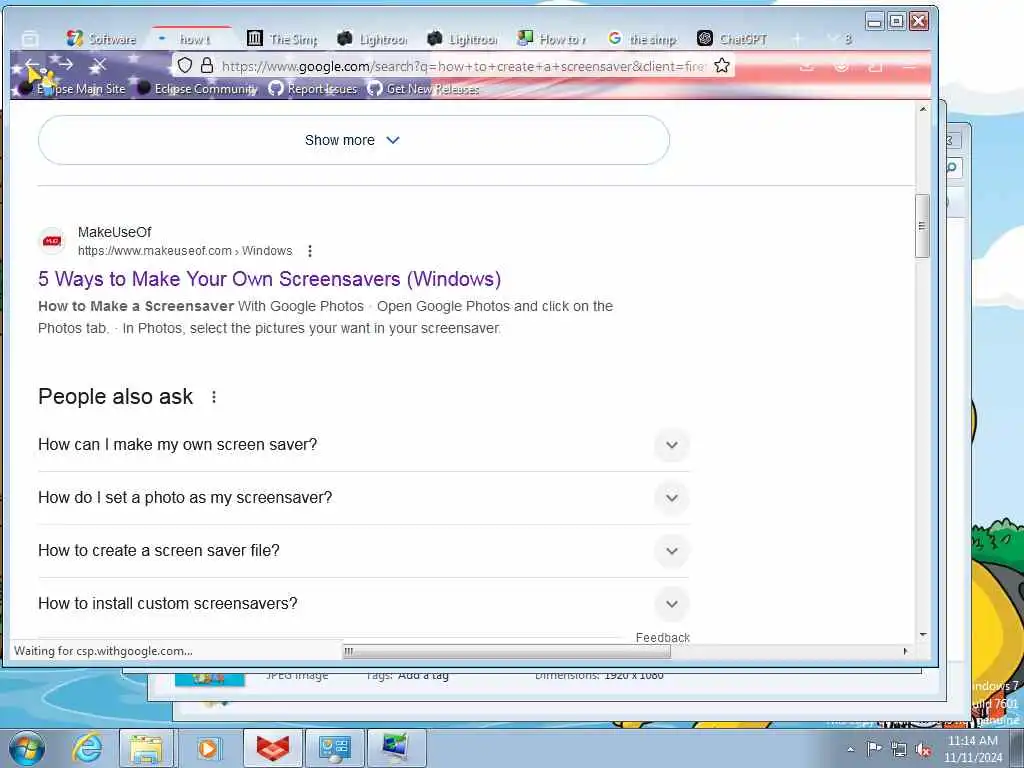1024x768 pixels.
Task: Click the Show more button
Action: pos(353,140)
